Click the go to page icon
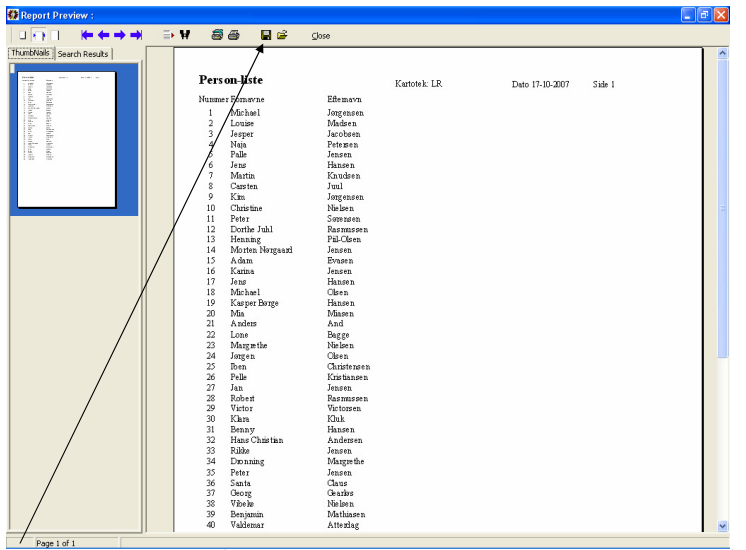The width and height of the screenshot is (746, 550). click(168, 35)
